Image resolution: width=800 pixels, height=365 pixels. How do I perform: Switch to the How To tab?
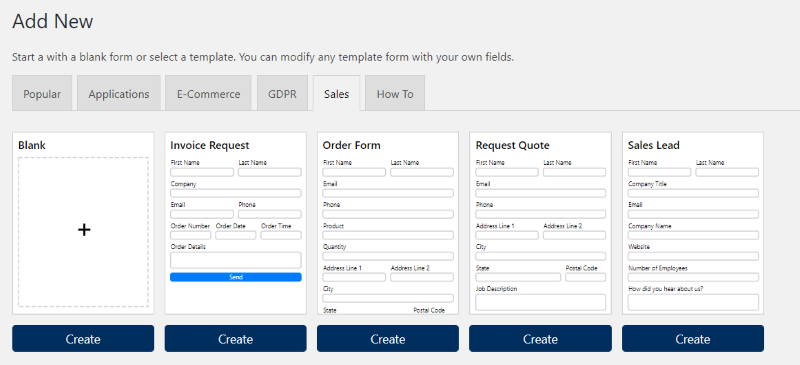[395, 94]
